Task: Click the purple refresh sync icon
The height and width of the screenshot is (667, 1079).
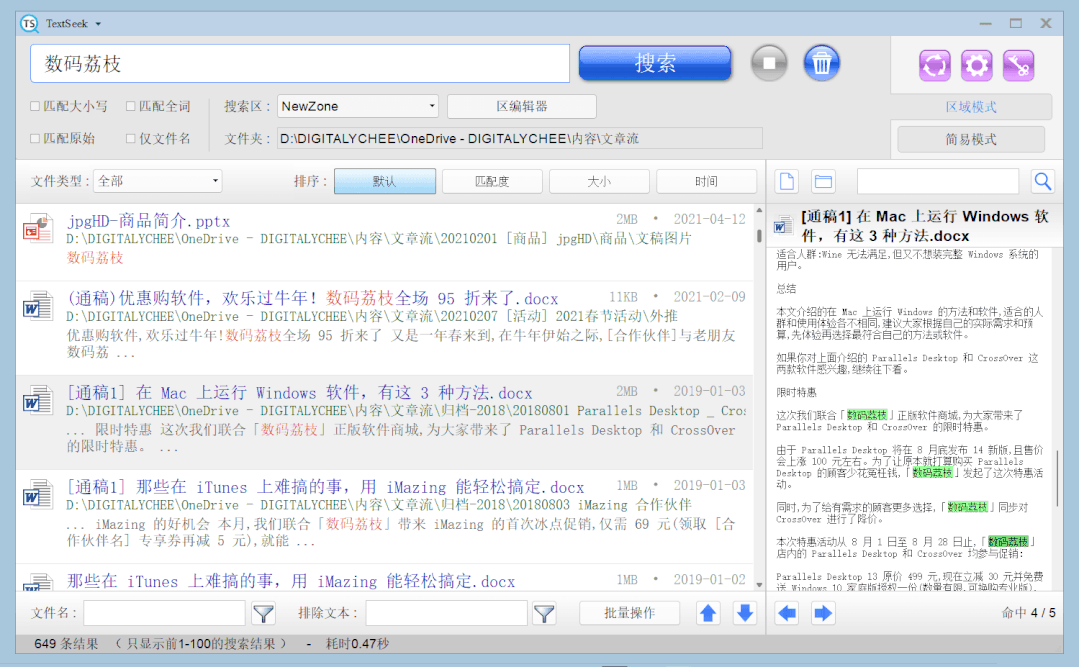Action: pyautogui.click(x=934, y=64)
